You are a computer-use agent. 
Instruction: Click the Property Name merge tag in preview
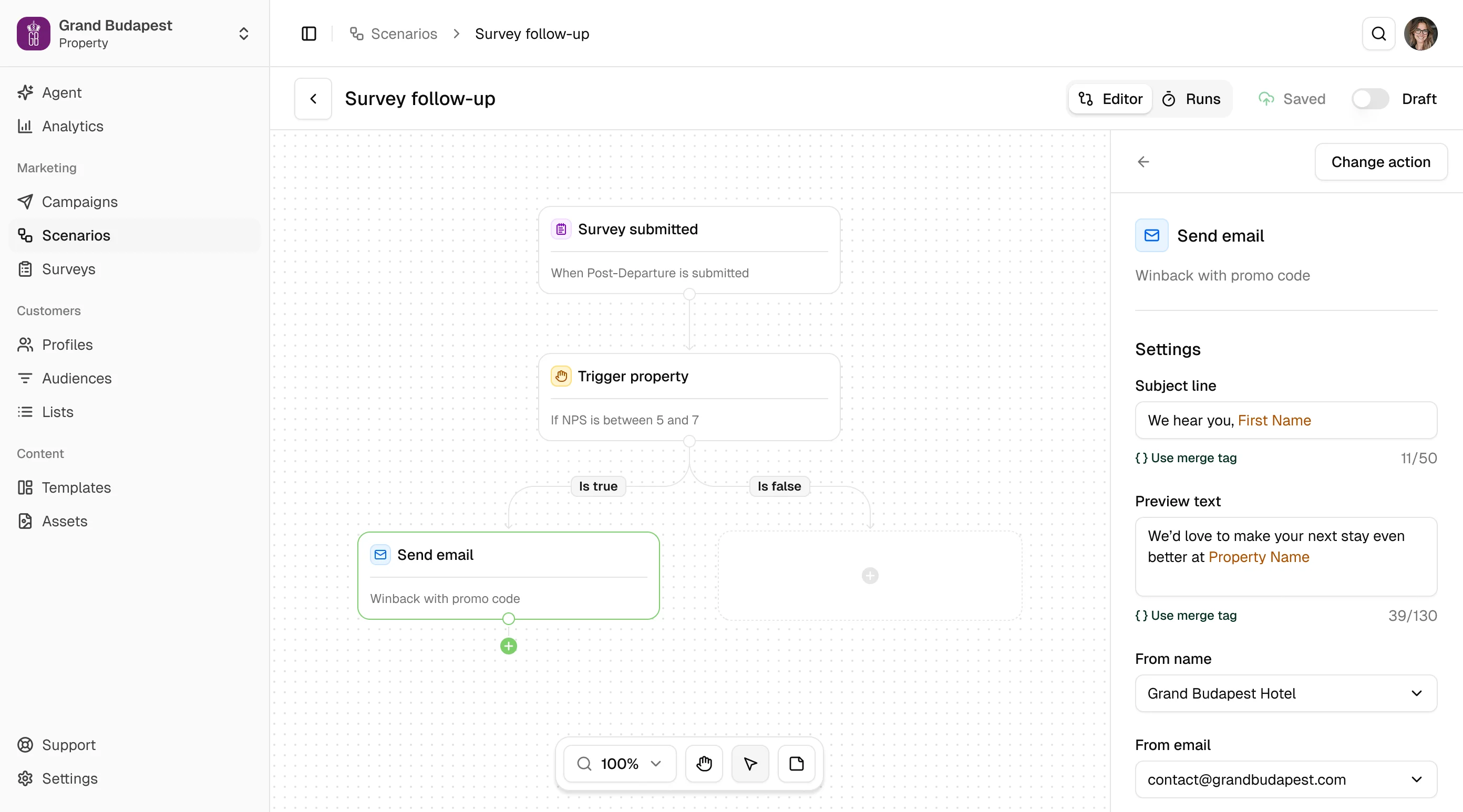coord(1259,557)
